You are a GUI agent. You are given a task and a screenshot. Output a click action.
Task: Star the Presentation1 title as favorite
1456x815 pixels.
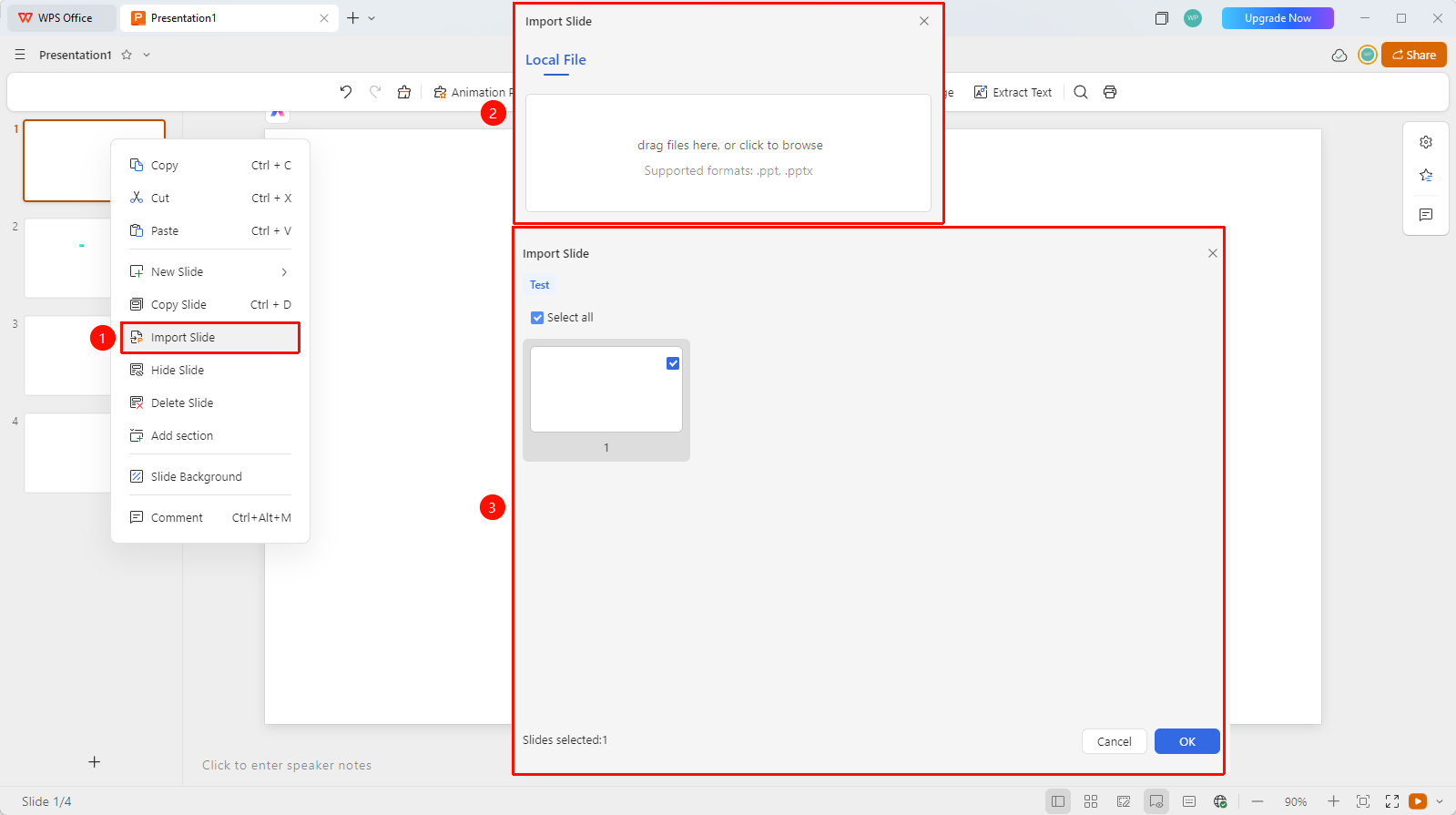127,55
